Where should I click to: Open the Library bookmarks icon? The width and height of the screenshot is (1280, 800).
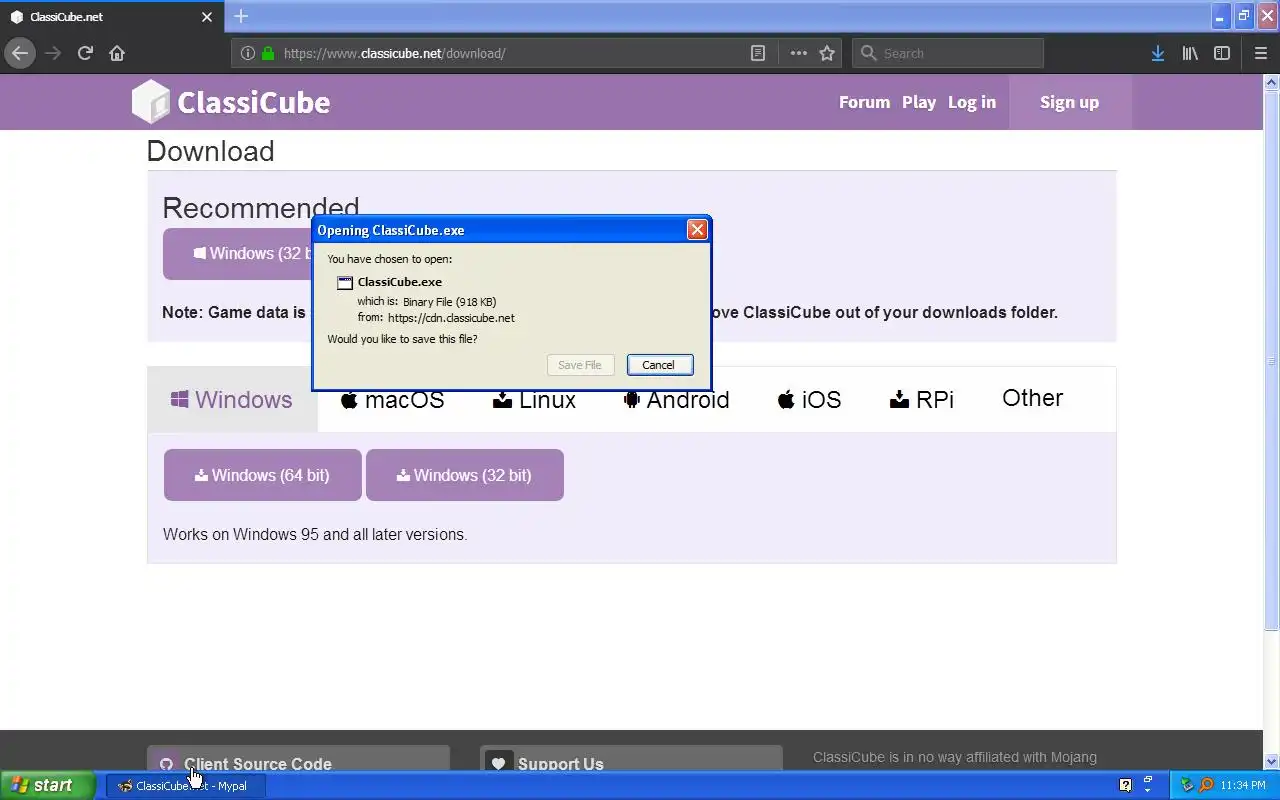tap(1190, 53)
